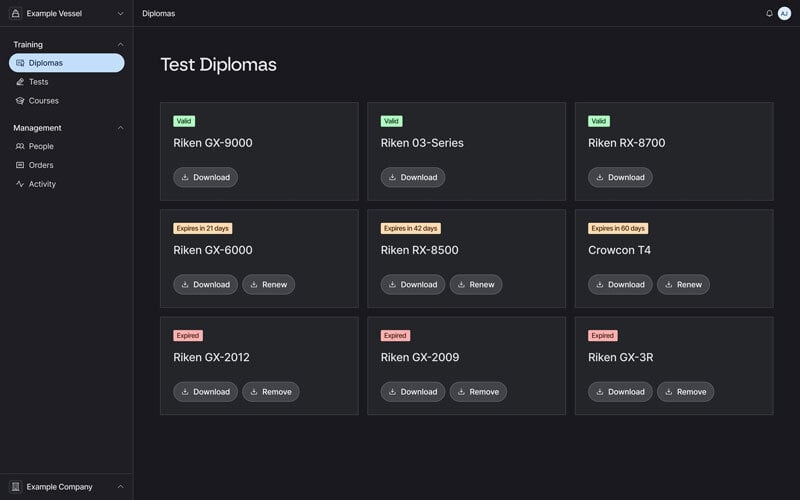
Task: Renew the Riken GX-6000 diploma
Action: point(268,284)
